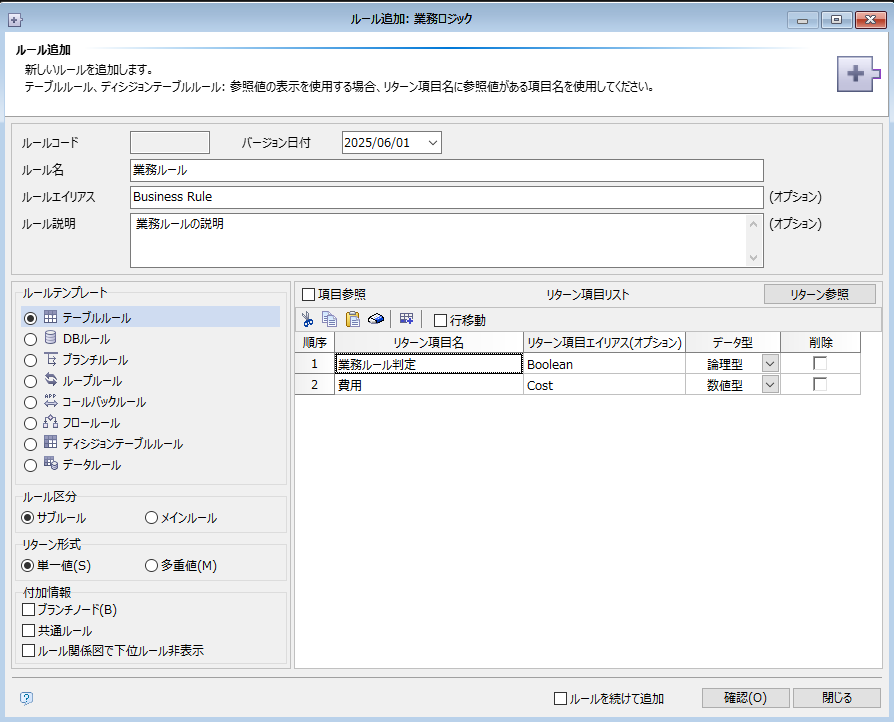Enable ルール関係図で下位ルール非表示 checkbox
The width and height of the screenshot is (894, 722).
29,651
